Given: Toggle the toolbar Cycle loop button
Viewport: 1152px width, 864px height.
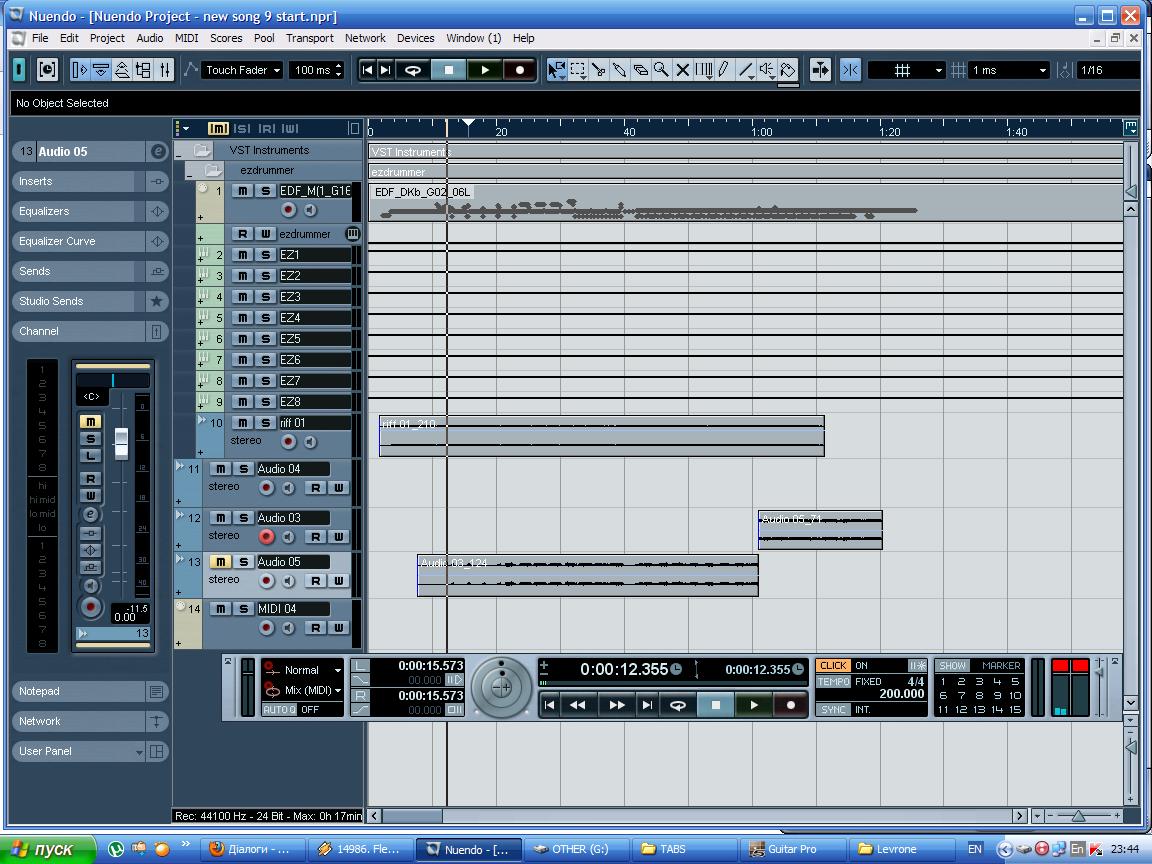Looking at the screenshot, I should pyautogui.click(x=413, y=70).
